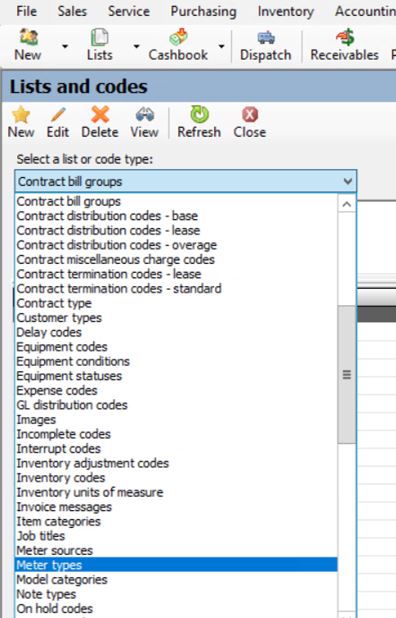Select Customer types in the list

[x=176, y=318]
